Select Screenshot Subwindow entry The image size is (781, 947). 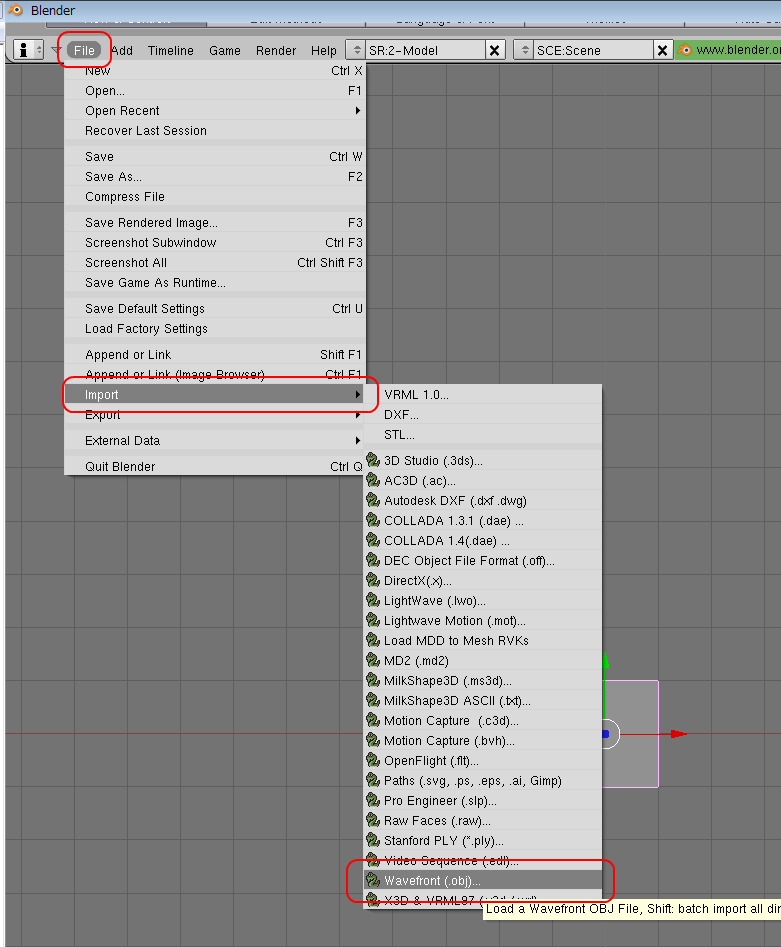(x=215, y=242)
